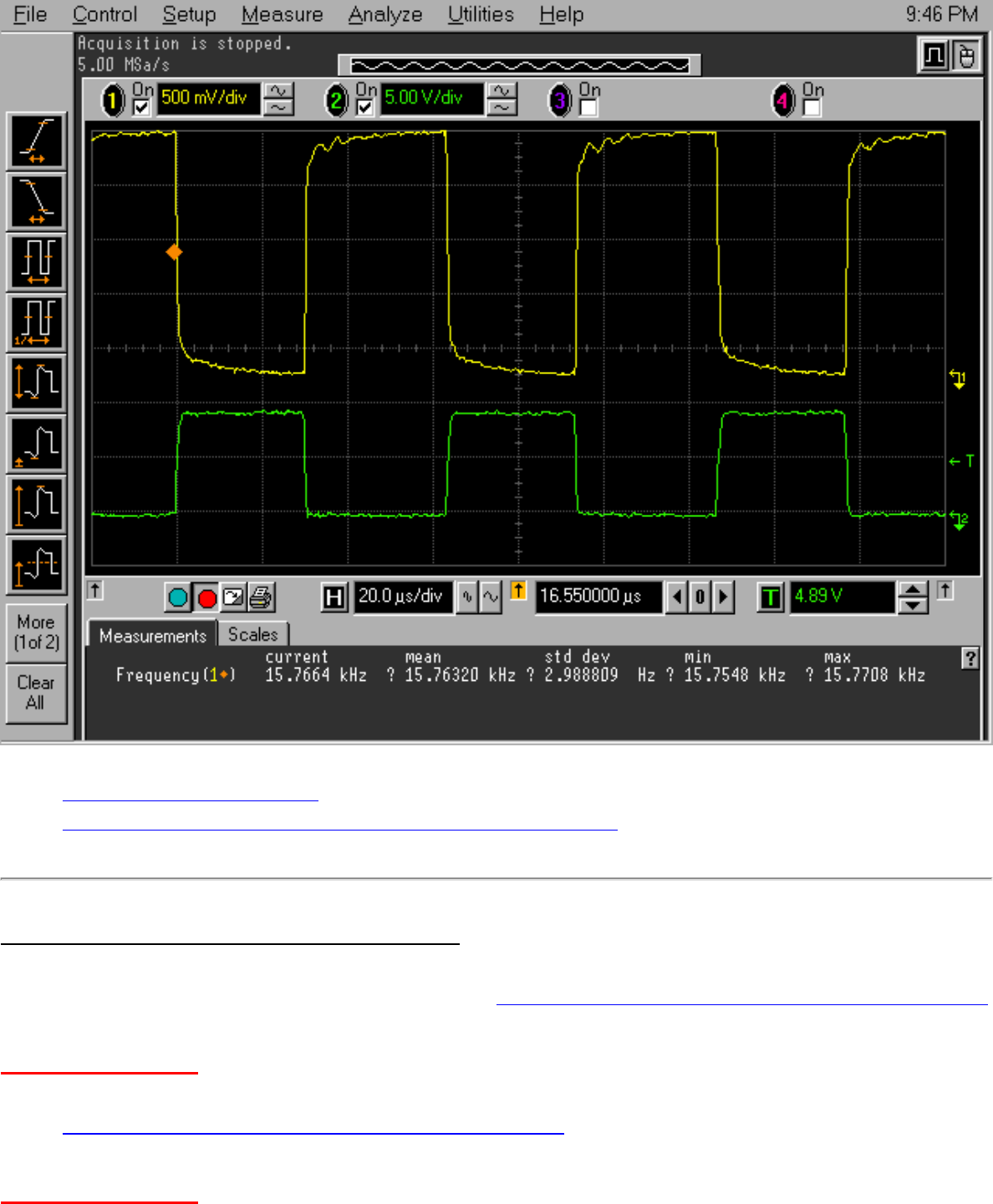Click the H horizontal setup button
993x1204 pixels.
tap(334, 597)
